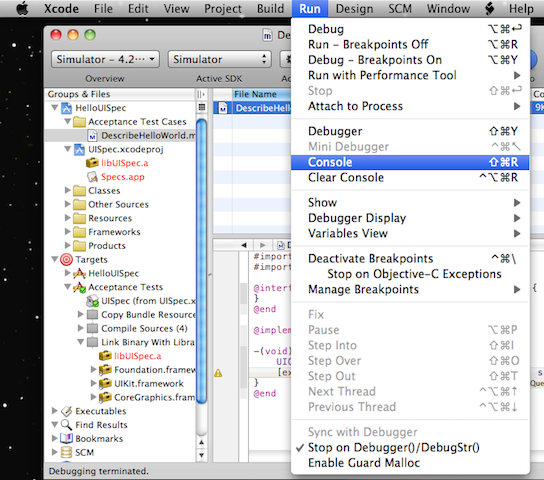Click the Groups & Files header
Image resolution: width=544 pixels, height=480 pixels.
point(120,94)
